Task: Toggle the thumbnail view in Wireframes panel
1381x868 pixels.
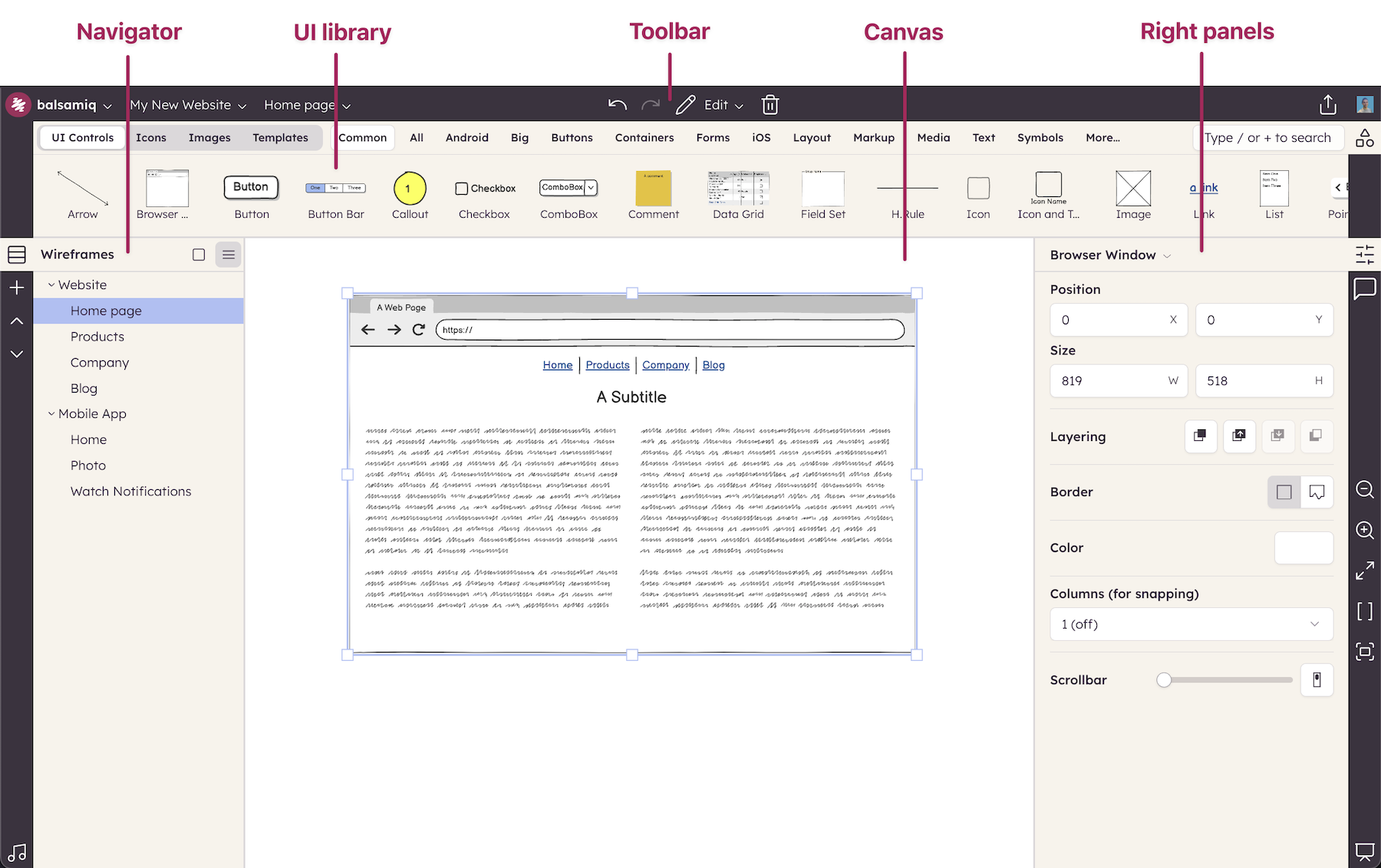Action: 199,255
